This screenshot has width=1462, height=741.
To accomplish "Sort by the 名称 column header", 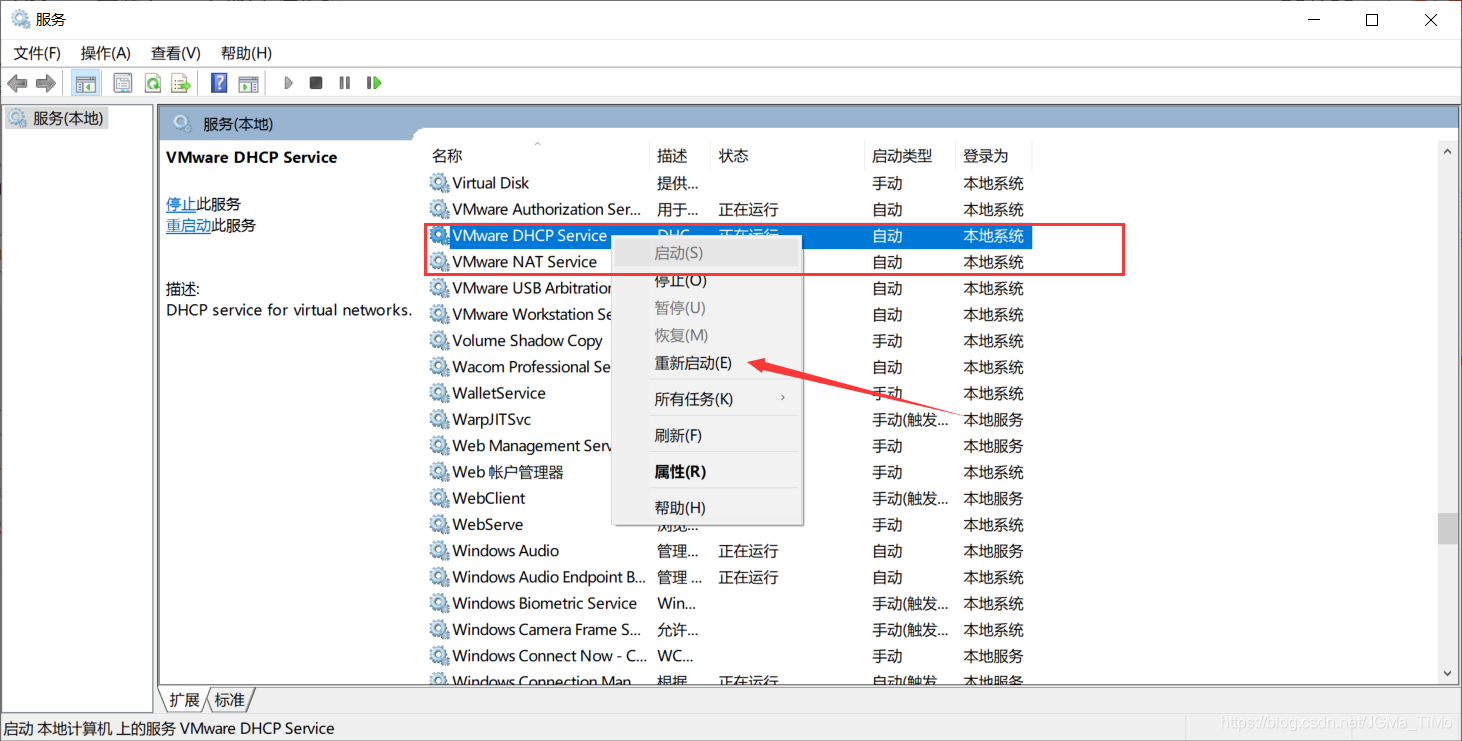I will point(538,156).
